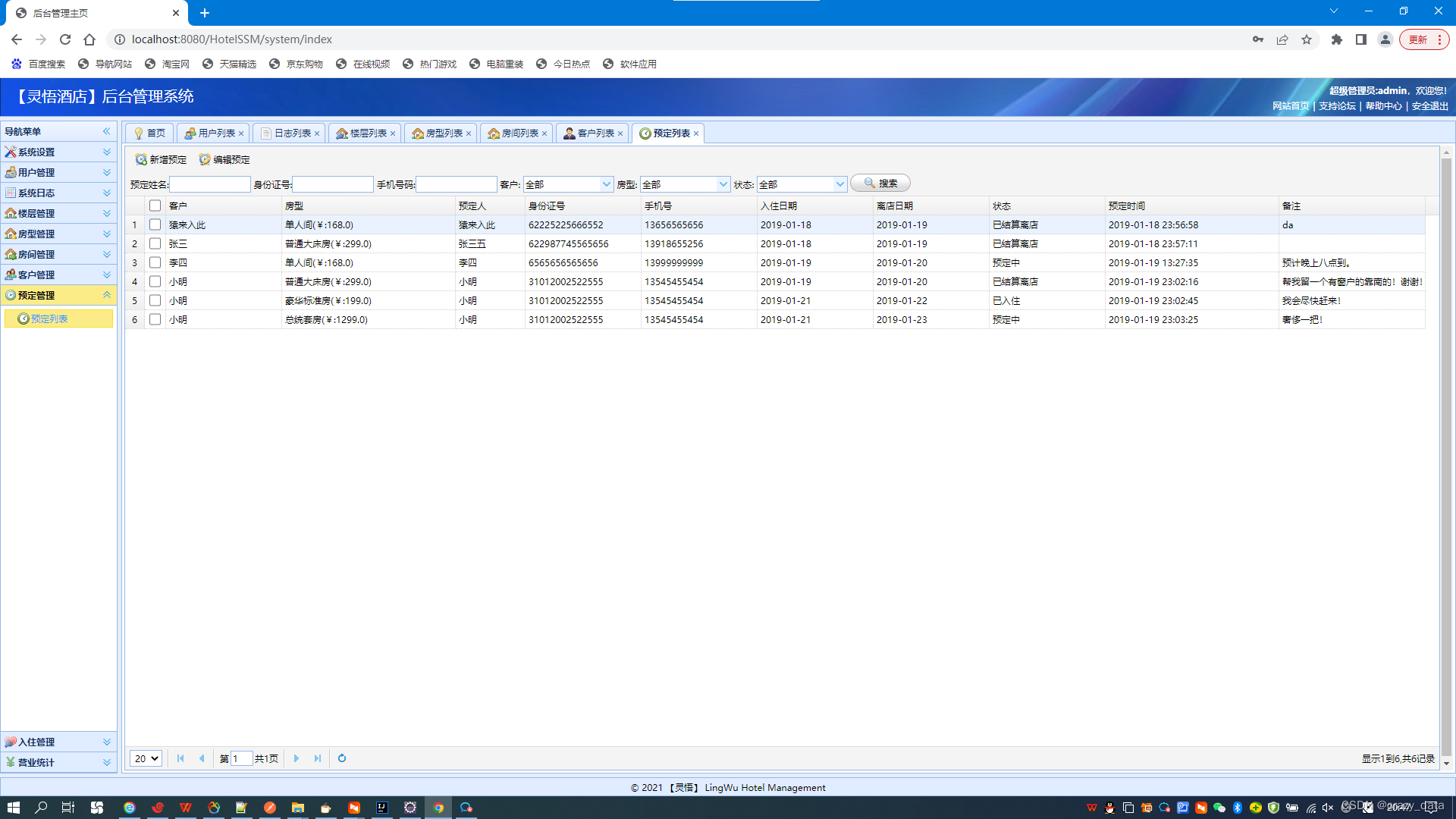Check the row 4 checkbox for 普通大床房 booking

(x=155, y=281)
